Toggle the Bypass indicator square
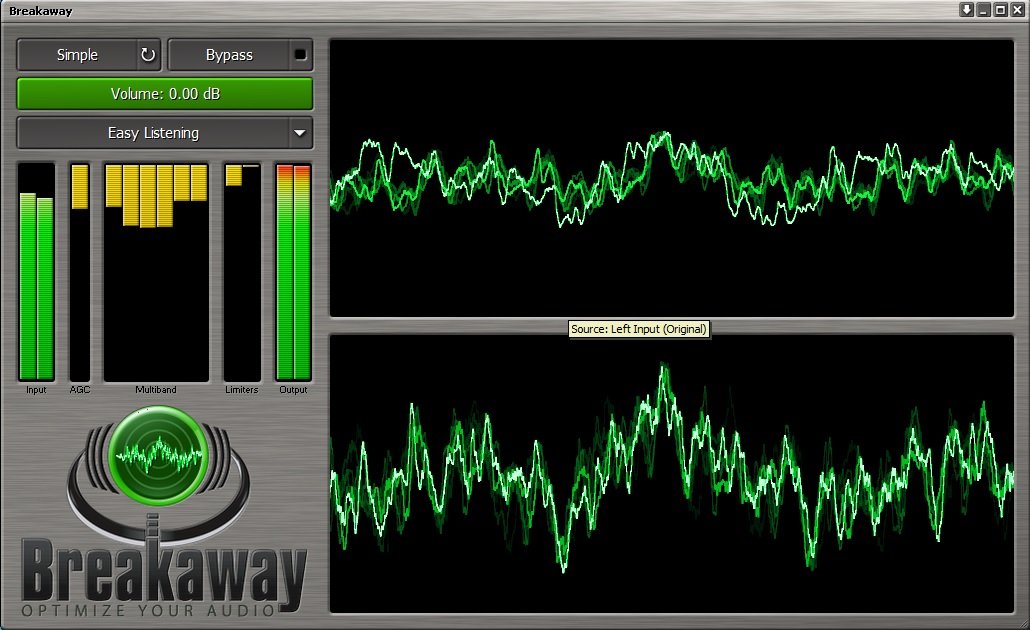Screen dimensions: 1030x630 pos(300,55)
